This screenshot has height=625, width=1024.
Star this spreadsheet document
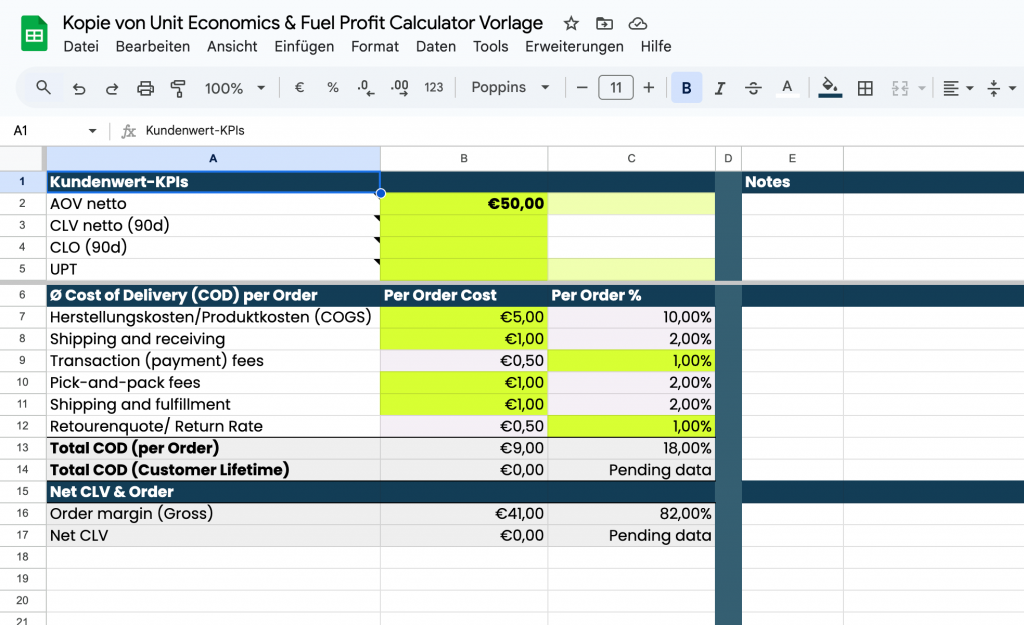coord(571,23)
